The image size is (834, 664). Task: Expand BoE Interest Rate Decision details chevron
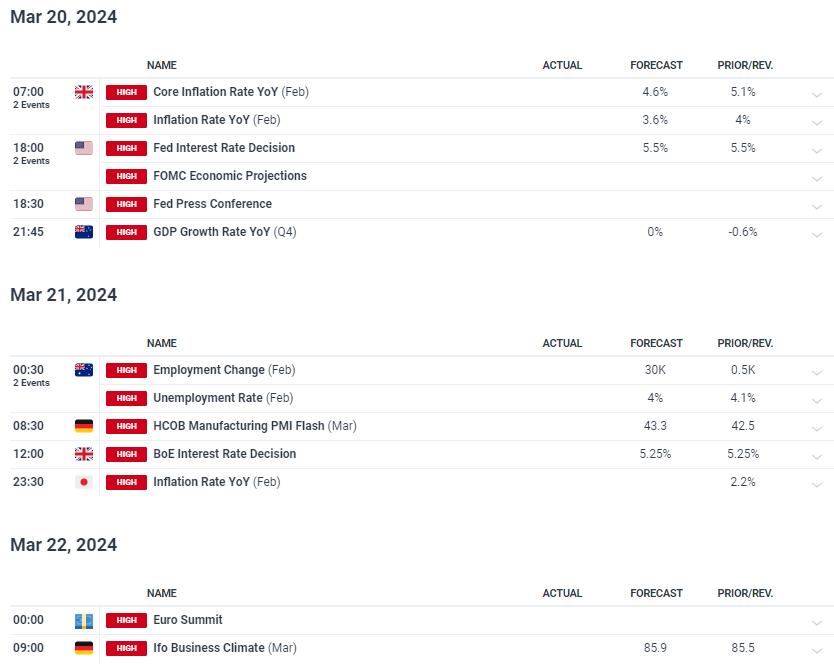[x=817, y=457]
